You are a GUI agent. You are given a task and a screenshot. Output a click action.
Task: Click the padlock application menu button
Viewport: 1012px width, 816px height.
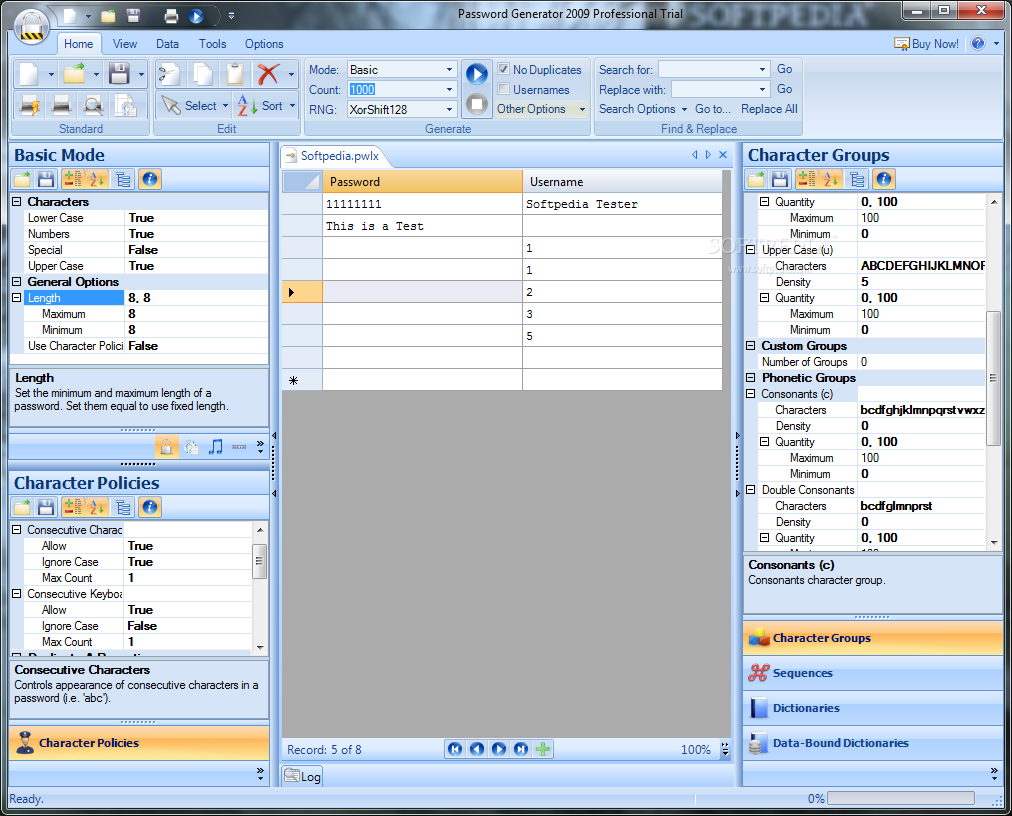coord(32,27)
